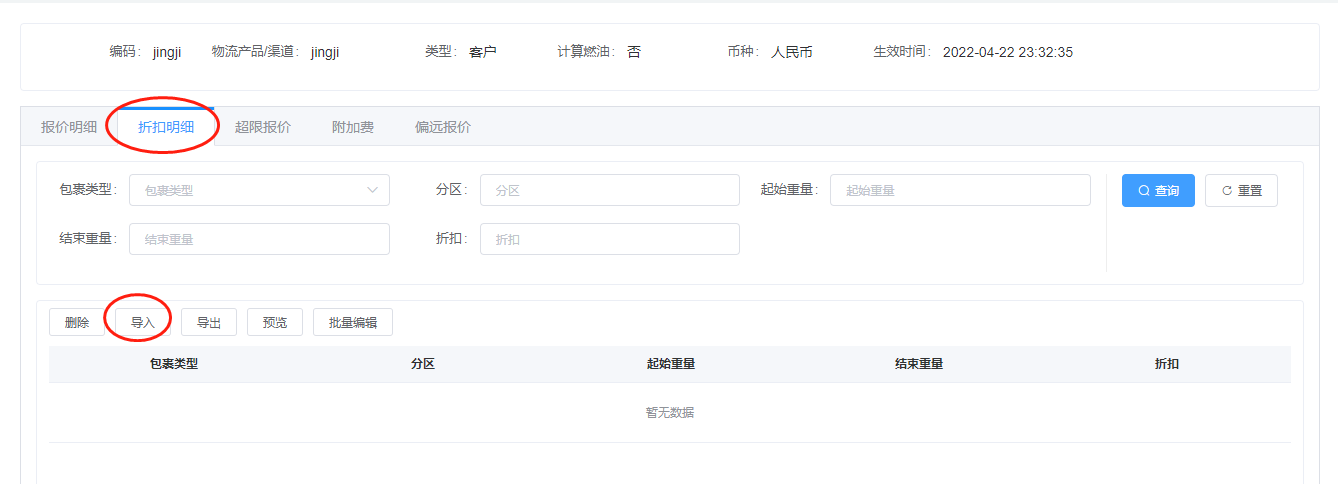
Task: Click the 导入 import button
Action: tap(143, 322)
